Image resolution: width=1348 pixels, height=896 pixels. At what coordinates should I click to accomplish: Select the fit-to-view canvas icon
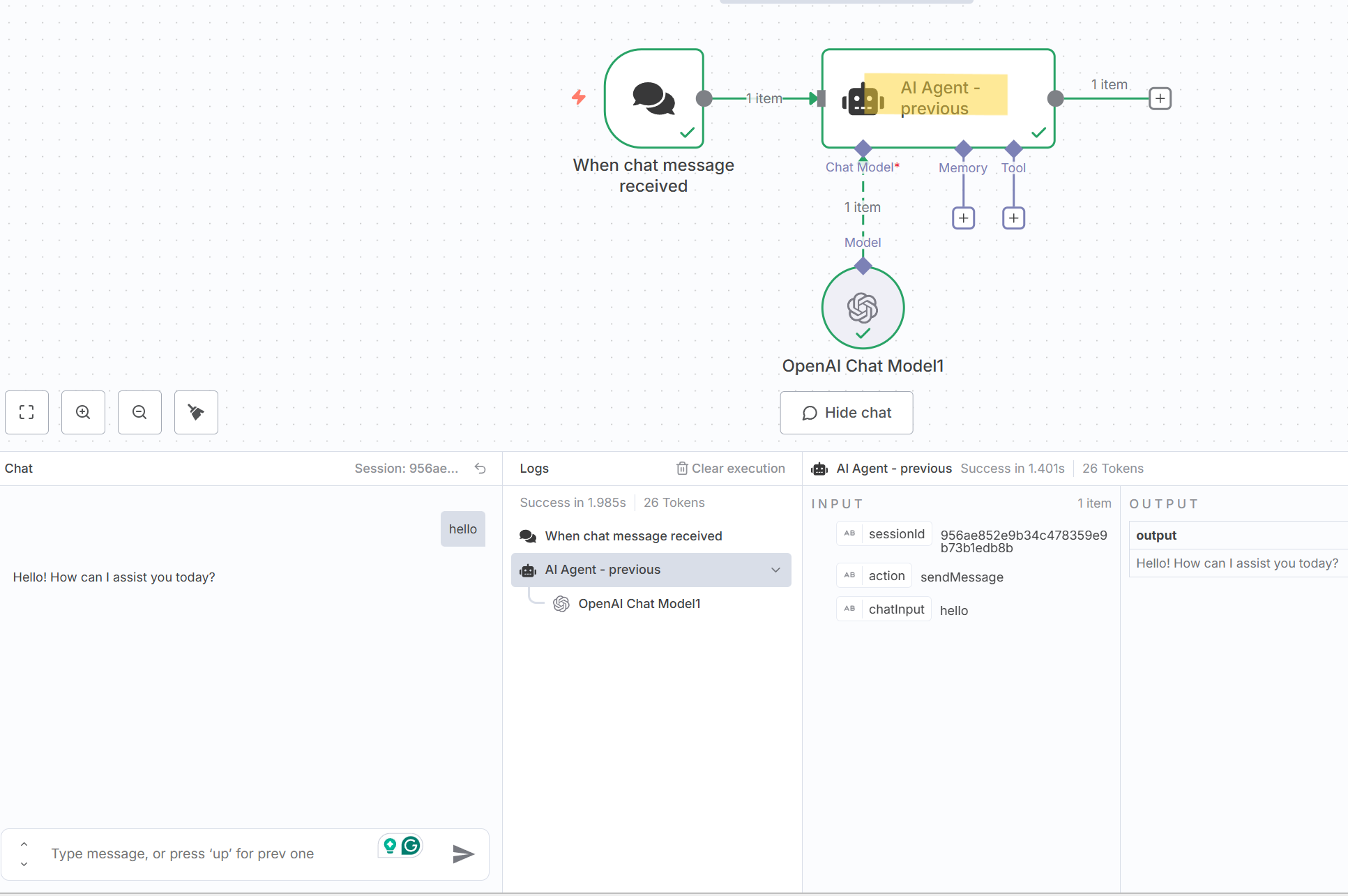[x=26, y=412]
